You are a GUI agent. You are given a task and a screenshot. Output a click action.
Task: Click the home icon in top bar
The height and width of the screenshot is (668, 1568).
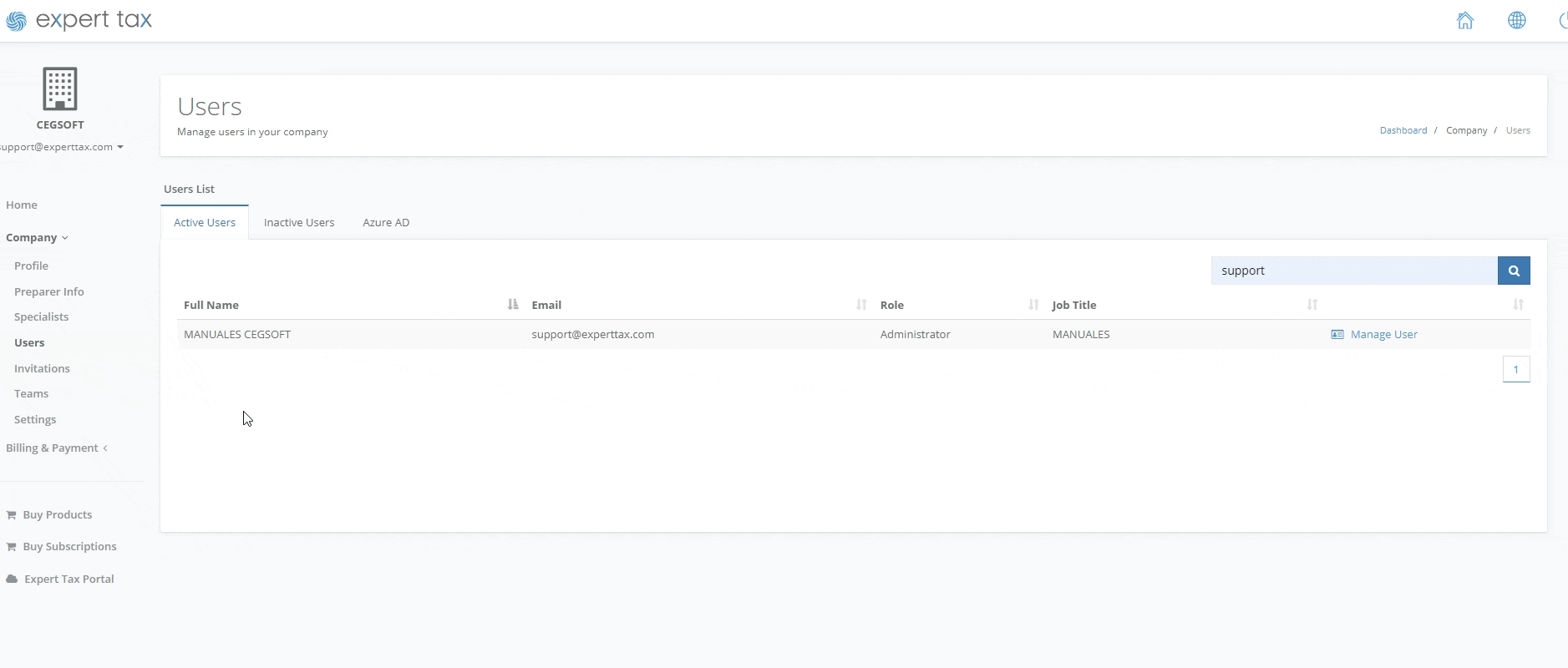click(1464, 21)
